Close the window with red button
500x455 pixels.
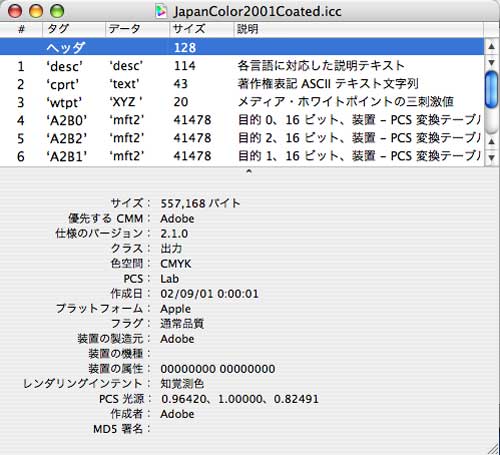pyautogui.click(x=15, y=11)
